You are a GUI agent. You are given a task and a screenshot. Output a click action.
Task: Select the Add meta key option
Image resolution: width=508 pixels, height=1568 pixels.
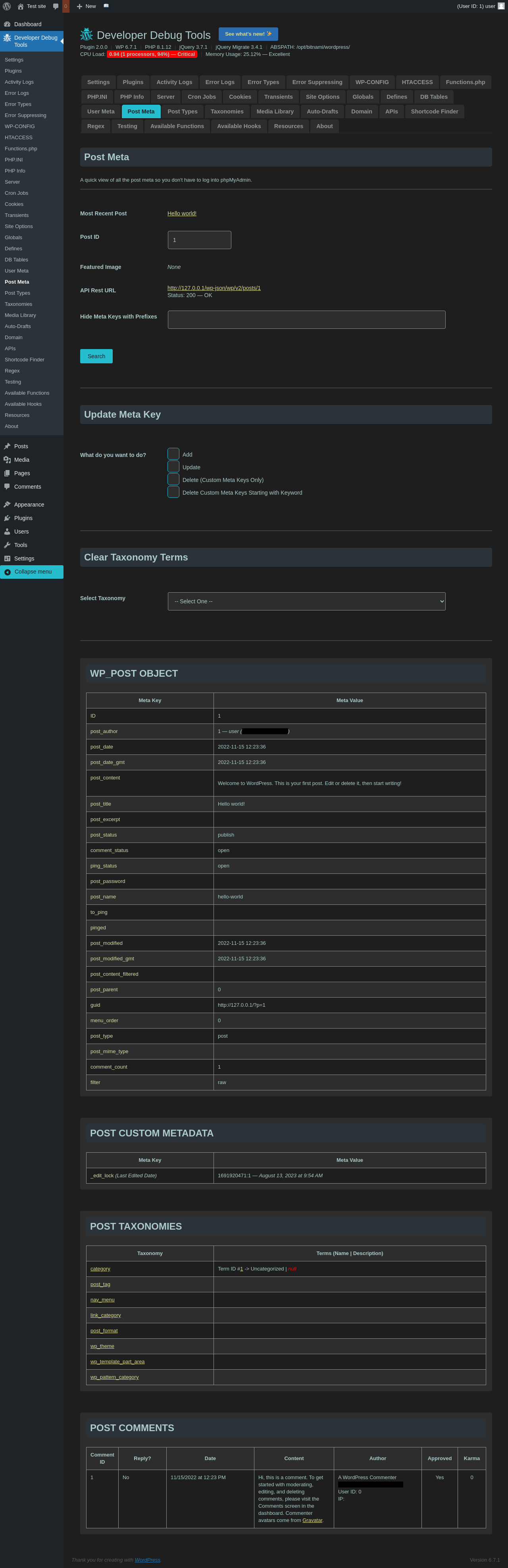pos(173,454)
